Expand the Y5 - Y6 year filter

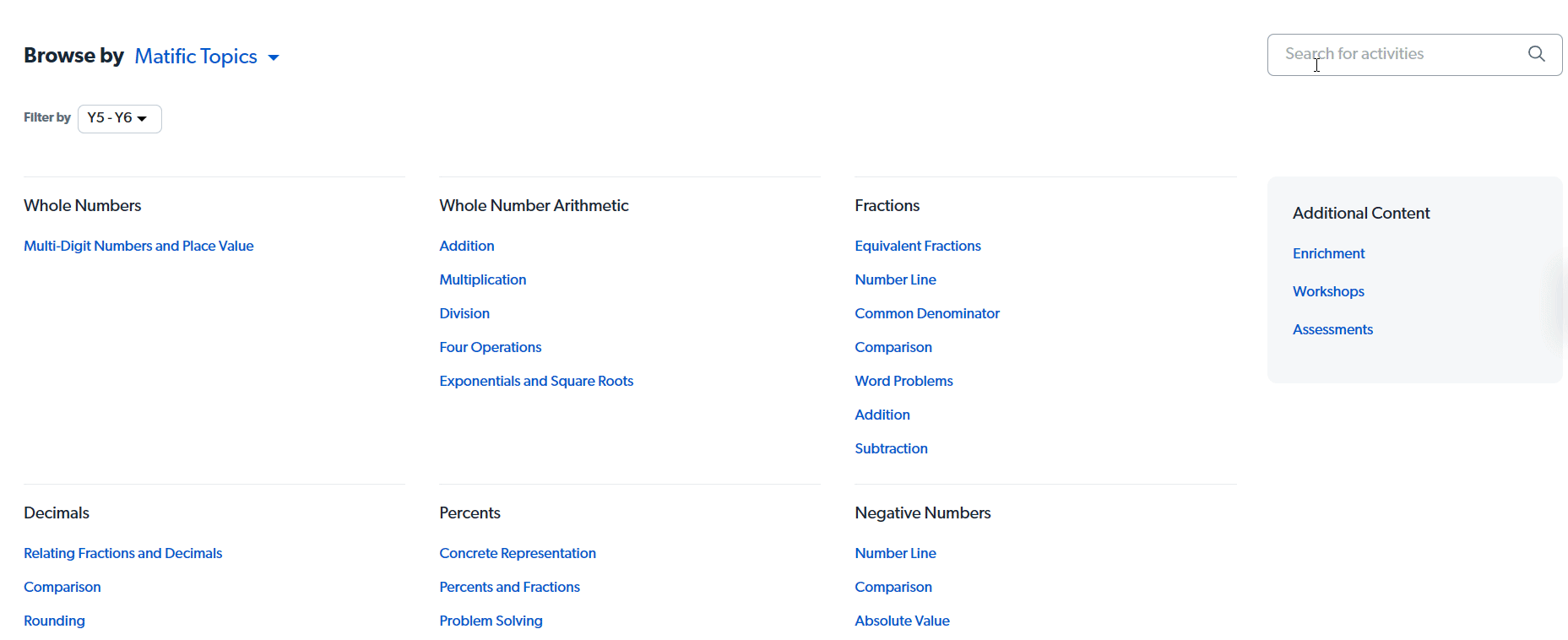pos(119,118)
